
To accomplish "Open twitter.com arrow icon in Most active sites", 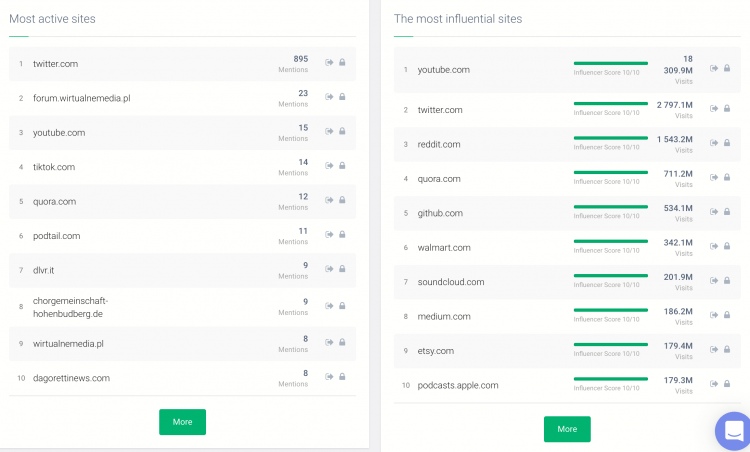I will click(x=329, y=63).
